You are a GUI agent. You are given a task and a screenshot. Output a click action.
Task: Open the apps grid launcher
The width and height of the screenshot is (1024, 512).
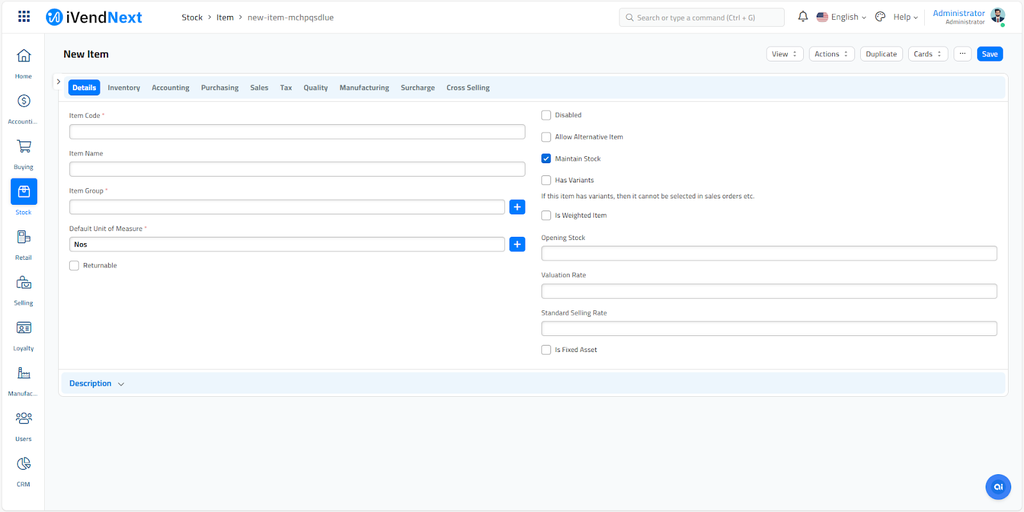click(x=24, y=17)
